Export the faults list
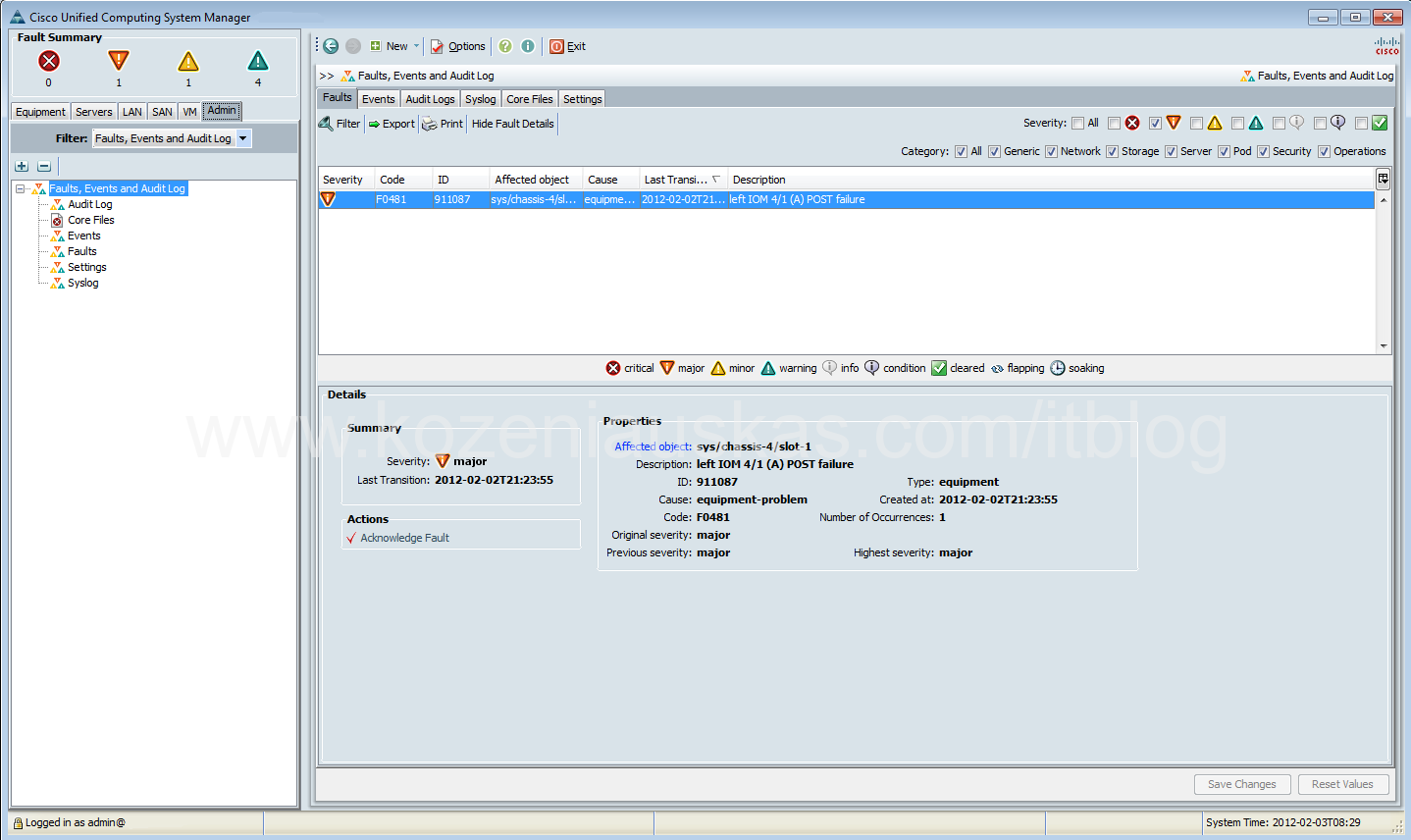This screenshot has width=1411, height=840. pyautogui.click(x=392, y=124)
